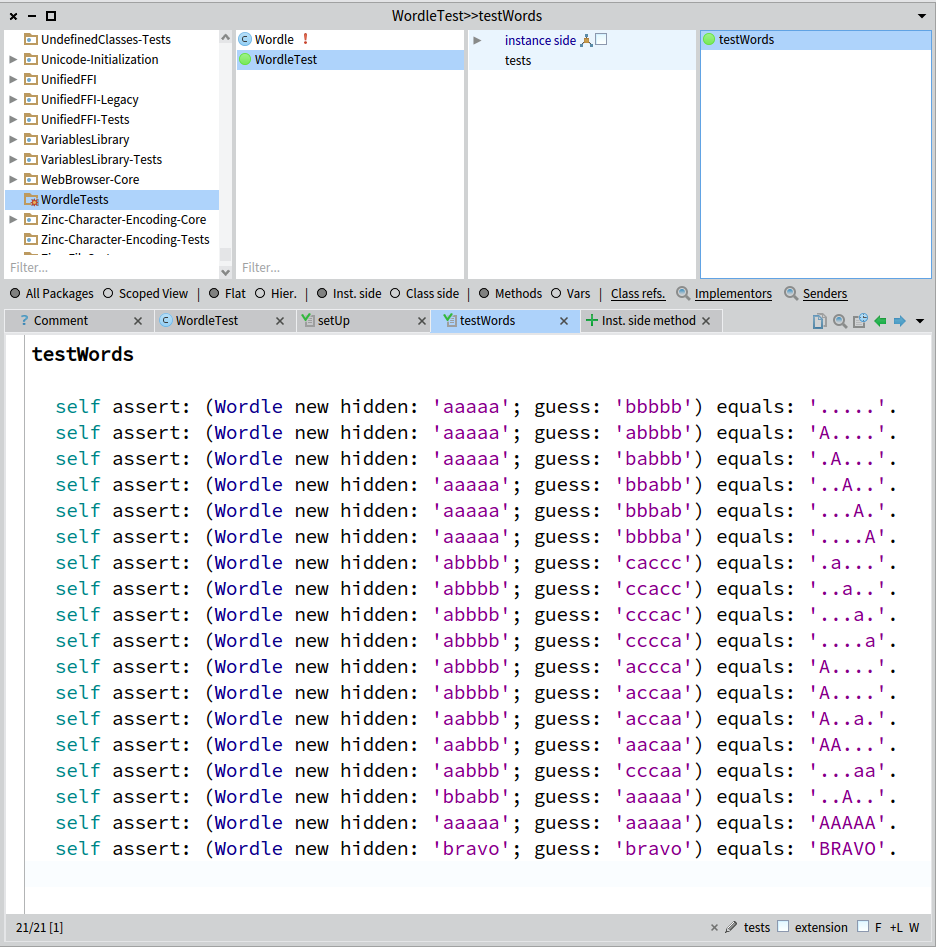
Task: Click the magnifier icon beside Senders
Action: [x=791, y=294]
